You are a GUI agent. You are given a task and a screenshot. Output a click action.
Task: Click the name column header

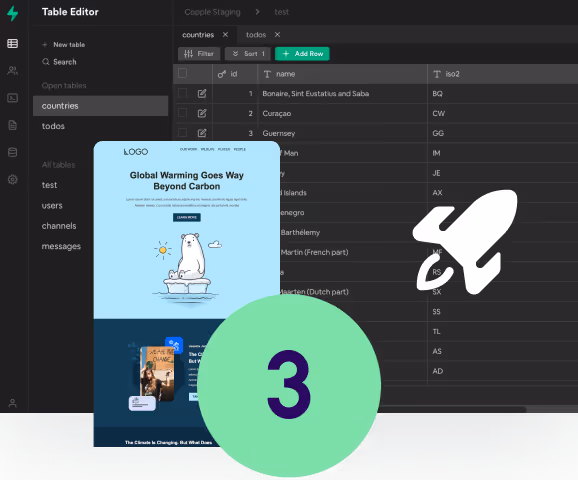342,74
